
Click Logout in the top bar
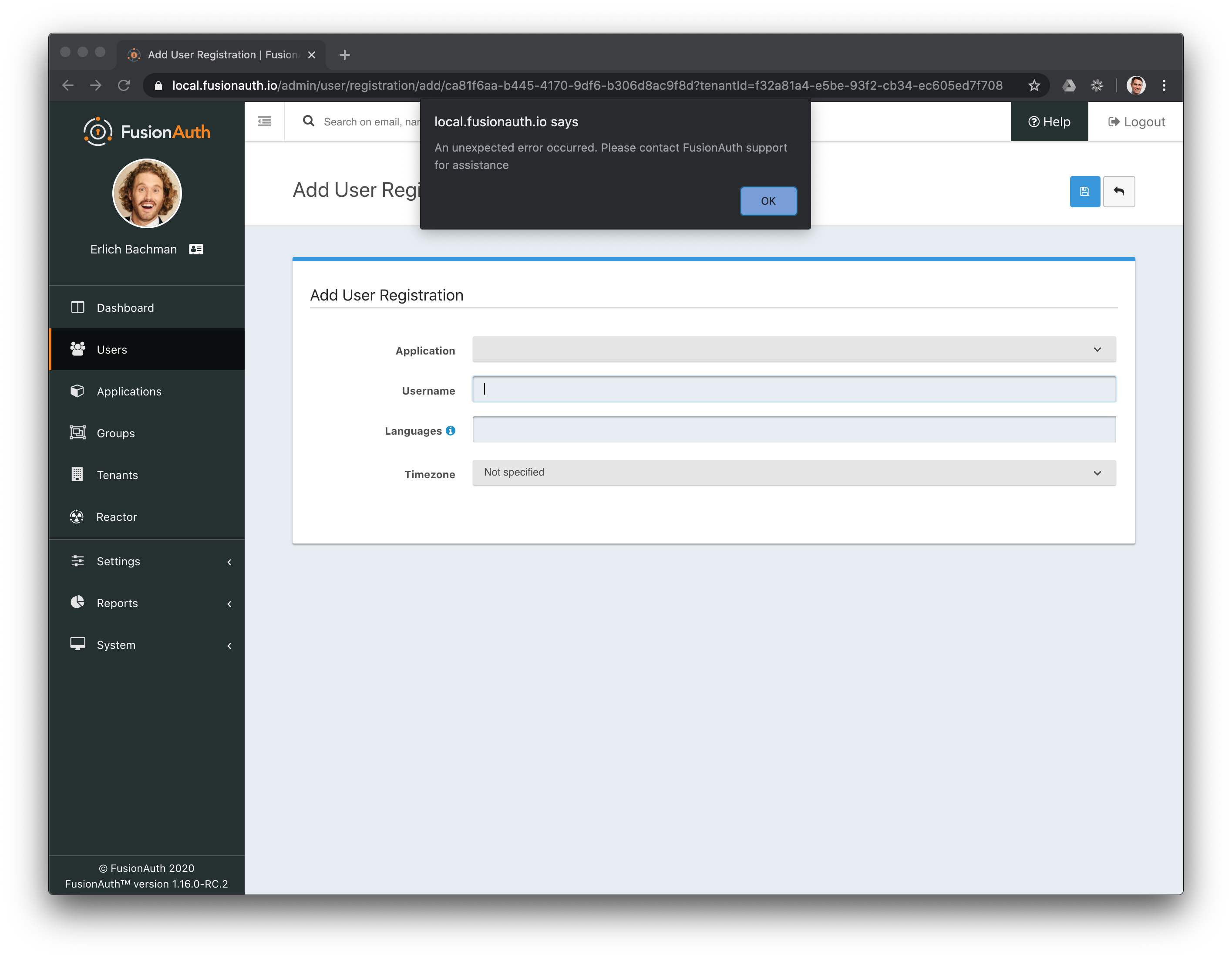[x=1135, y=122]
